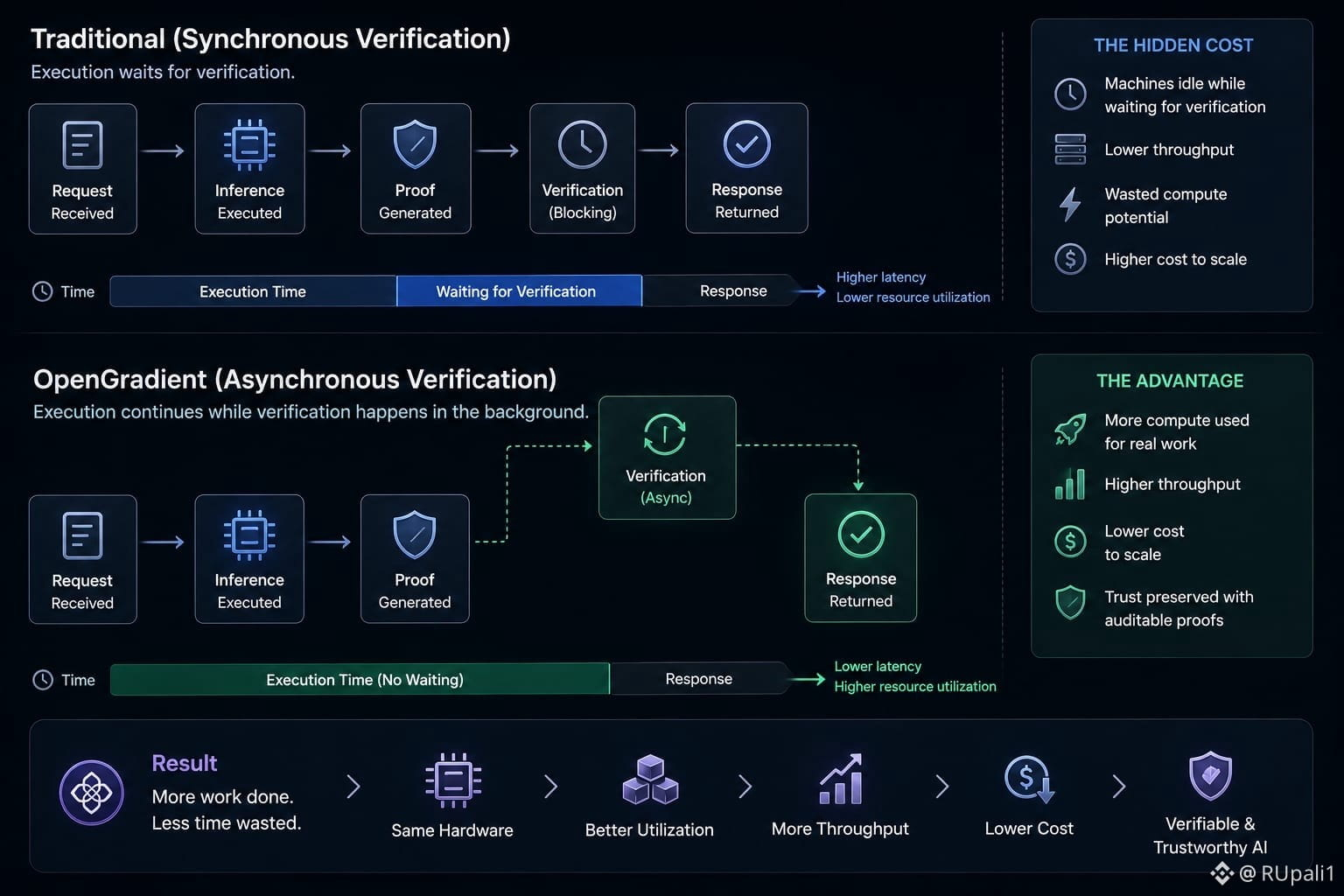1344x896 pixels.
Task: Click the 'Higher latency' text
Action: (x=881, y=276)
